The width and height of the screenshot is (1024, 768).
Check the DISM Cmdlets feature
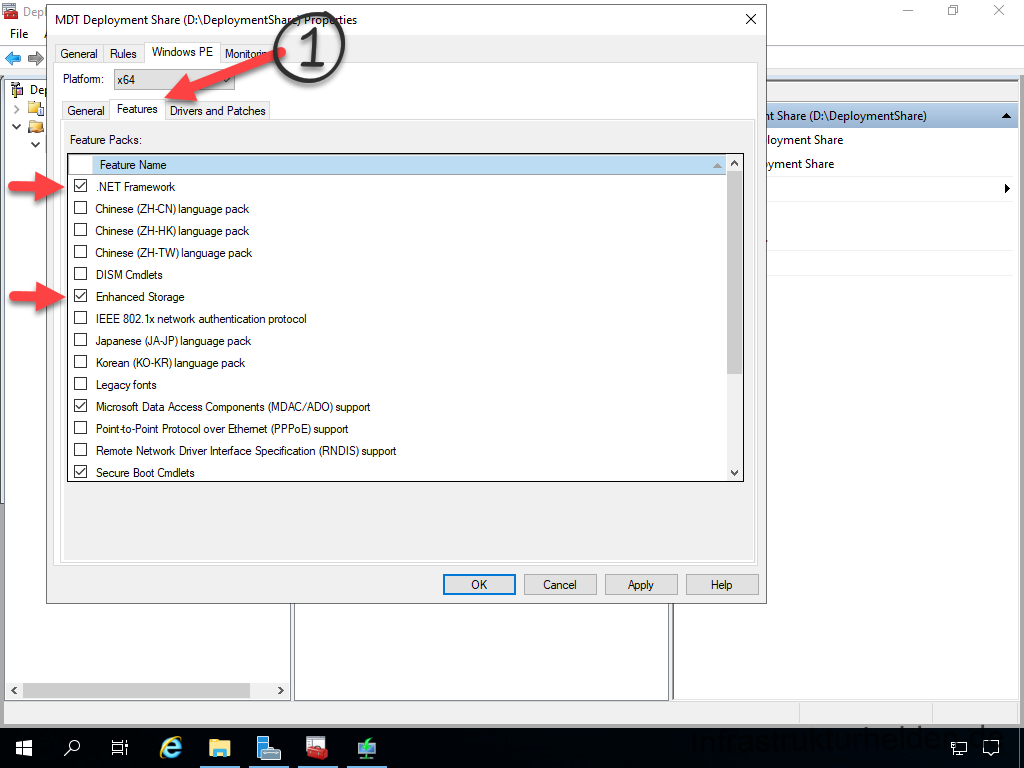click(x=80, y=274)
